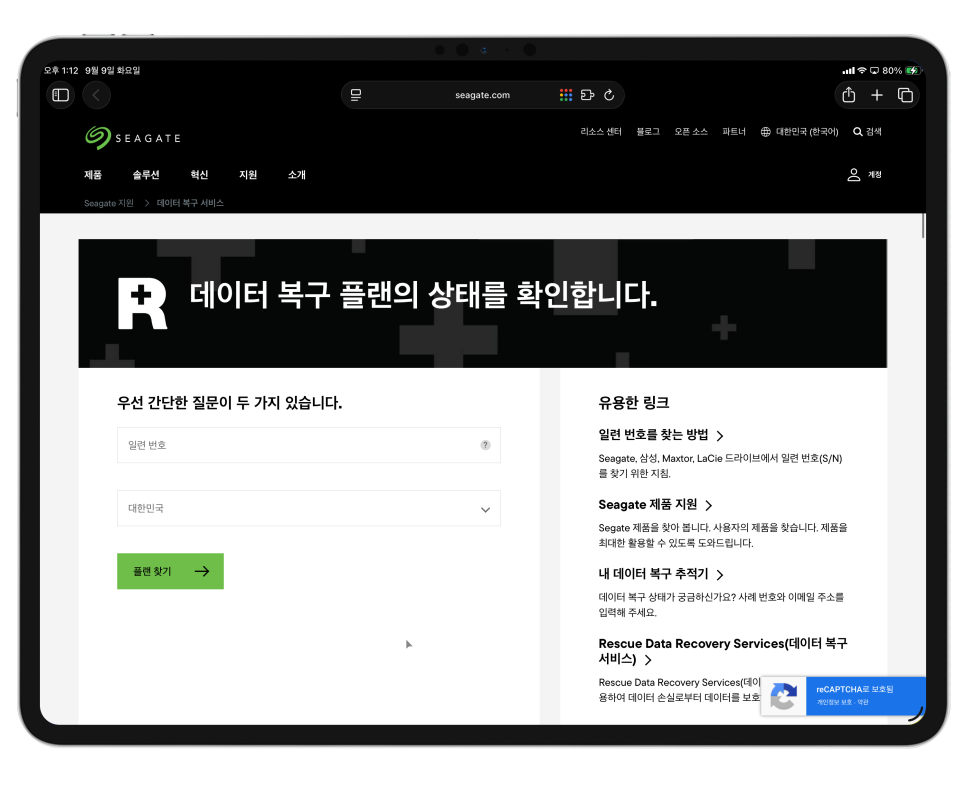Focus the 일련 번호 input field
The image size is (966, 785).
309,445
